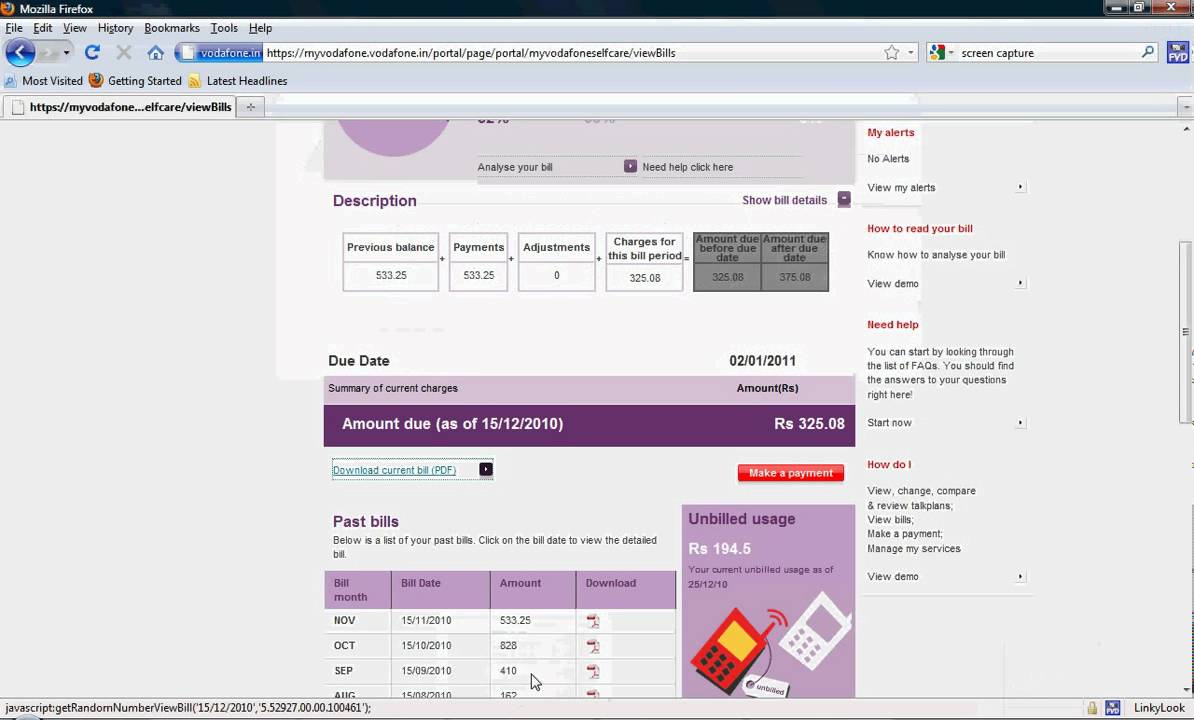This screenshot has height=720, width=1194.
Task: Click the unbilled usage phones illustration
Action: [x=769, y=644]
